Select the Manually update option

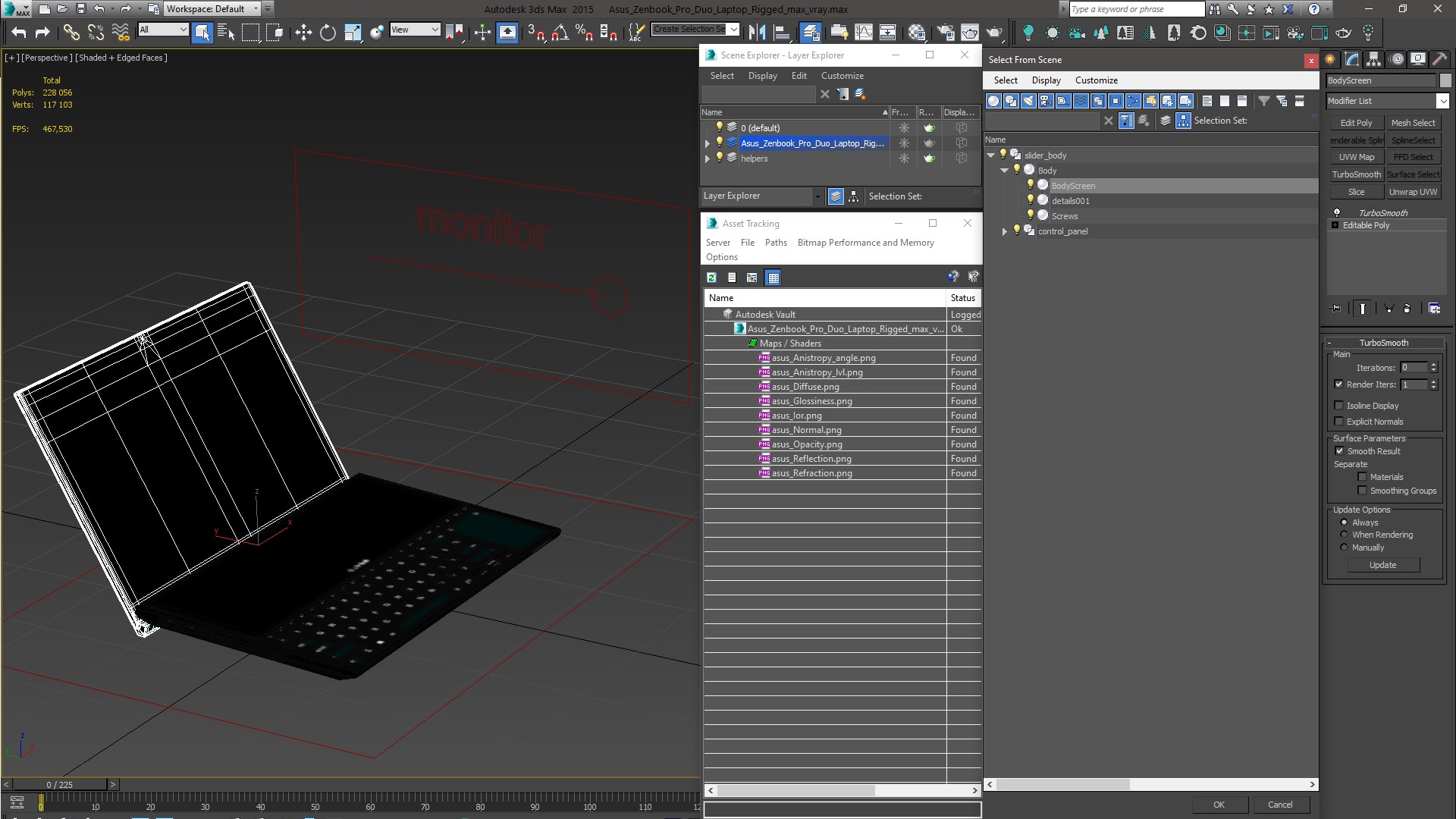(x=1344, y=548)
